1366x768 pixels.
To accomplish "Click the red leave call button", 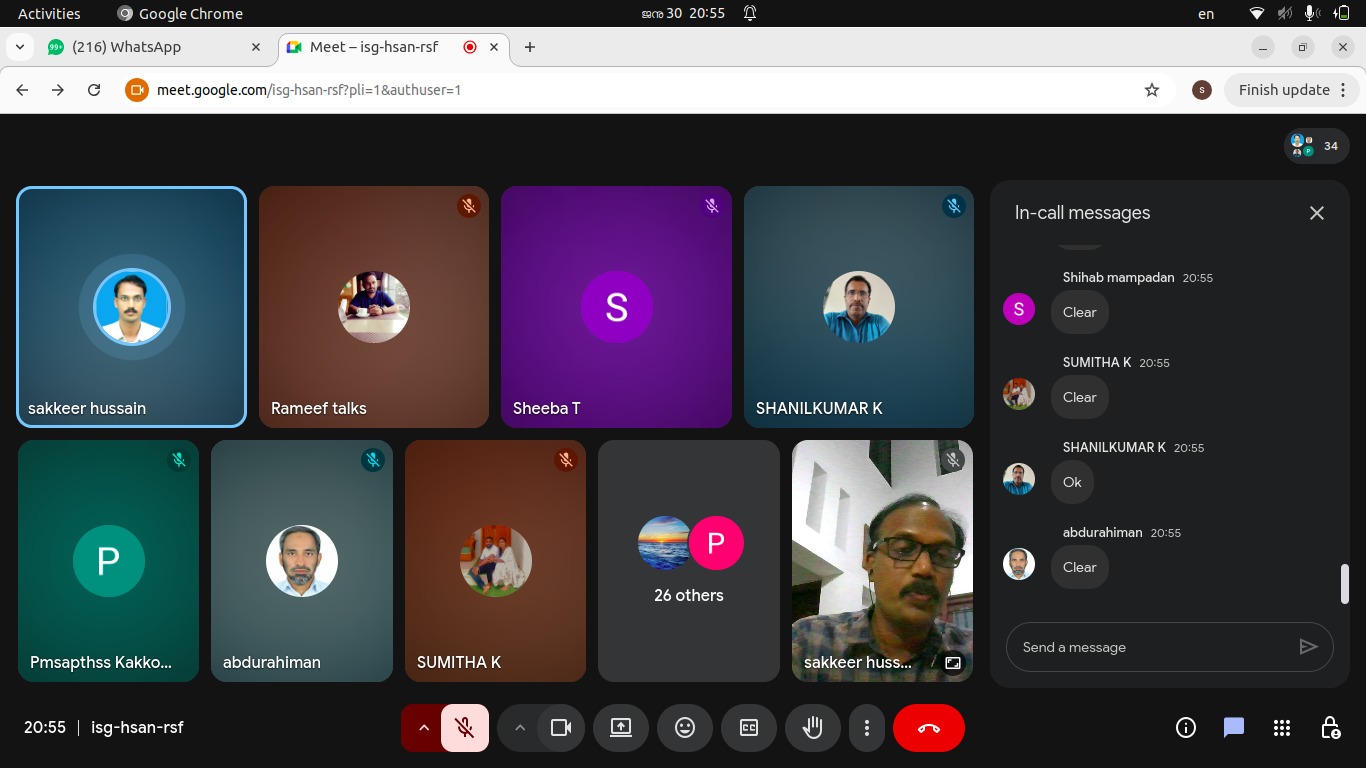I will pyautogui.click(x=928, y=728).
